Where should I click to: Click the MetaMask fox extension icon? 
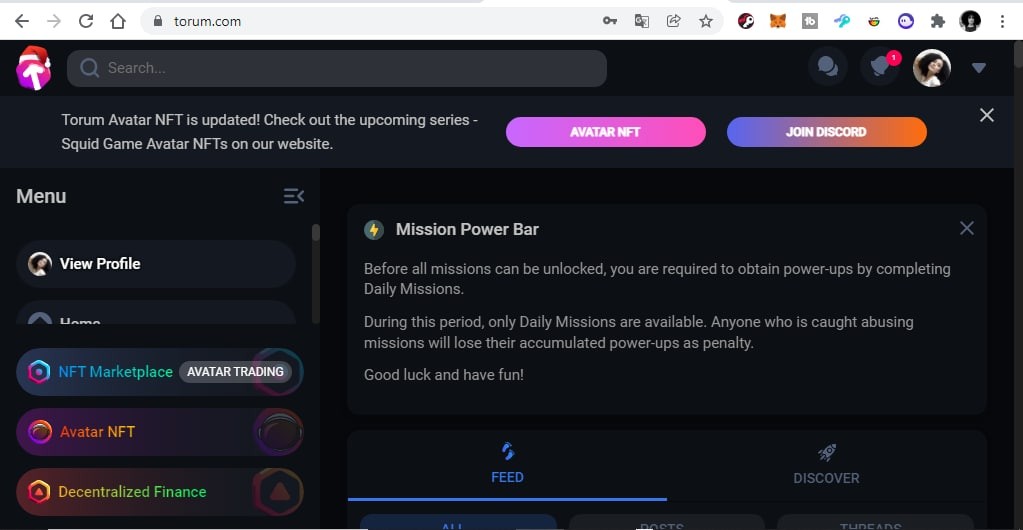pos(778,21)
